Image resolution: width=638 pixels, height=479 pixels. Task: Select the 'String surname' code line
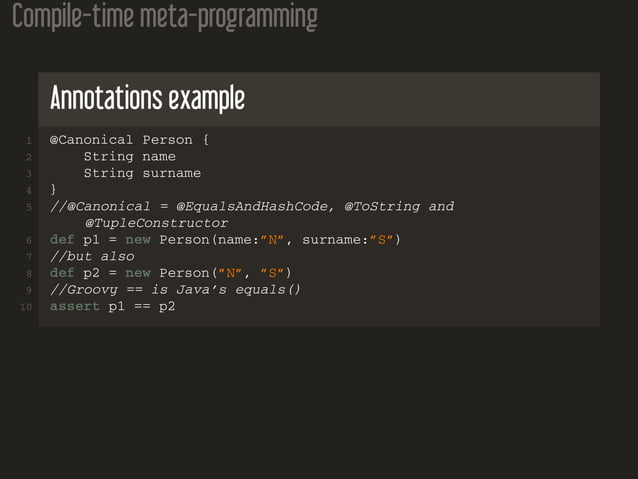(x=142, y=173)
